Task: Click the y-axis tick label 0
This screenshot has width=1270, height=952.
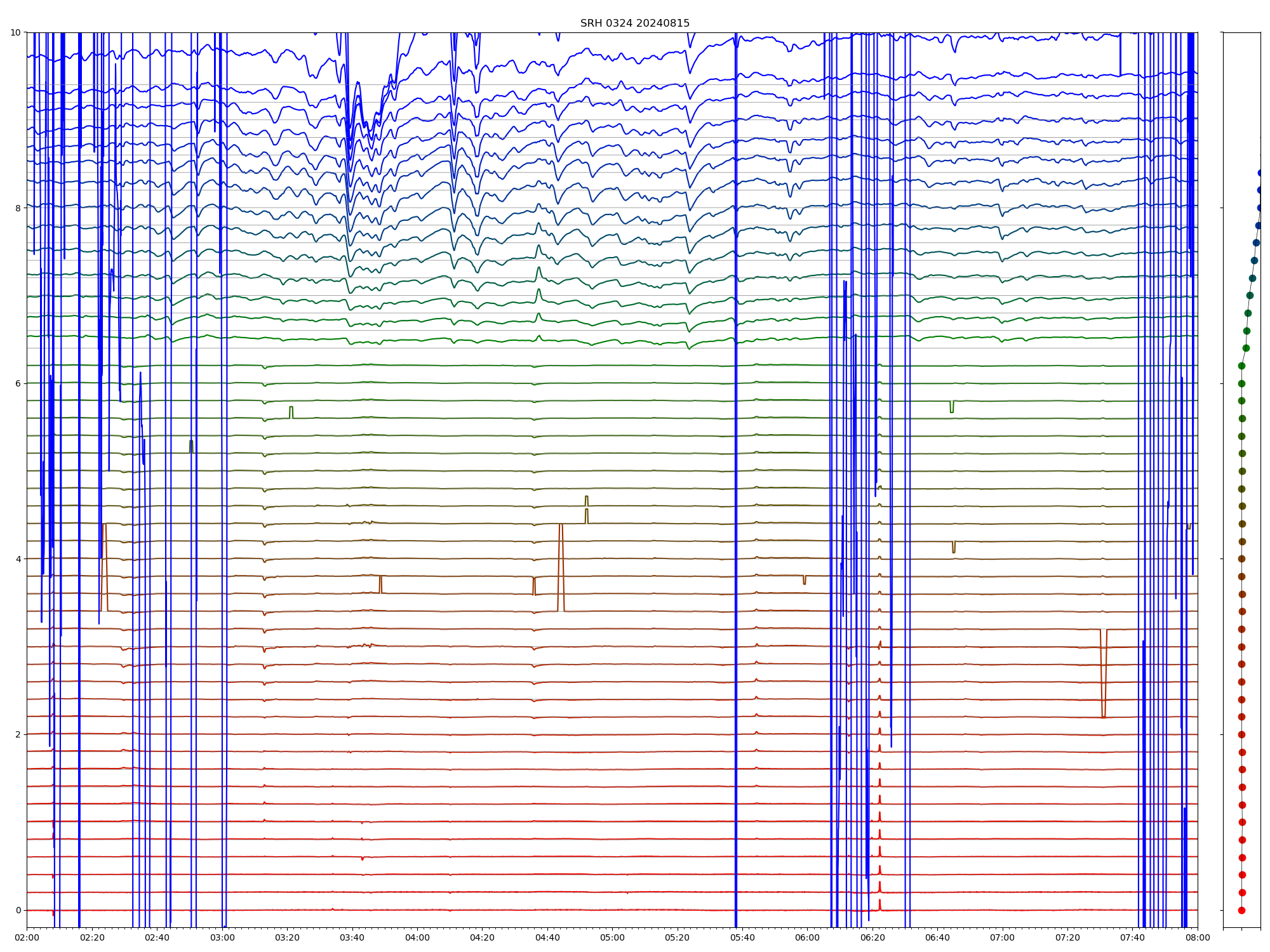Action: coord(18,910)
